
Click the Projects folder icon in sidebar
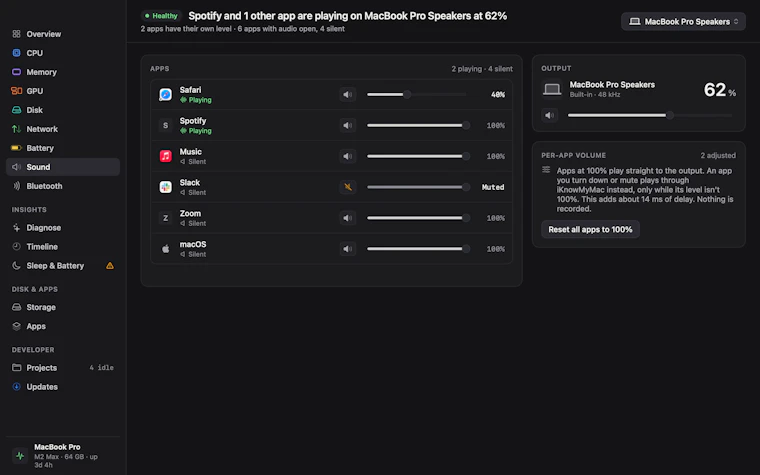click(16, 367)
